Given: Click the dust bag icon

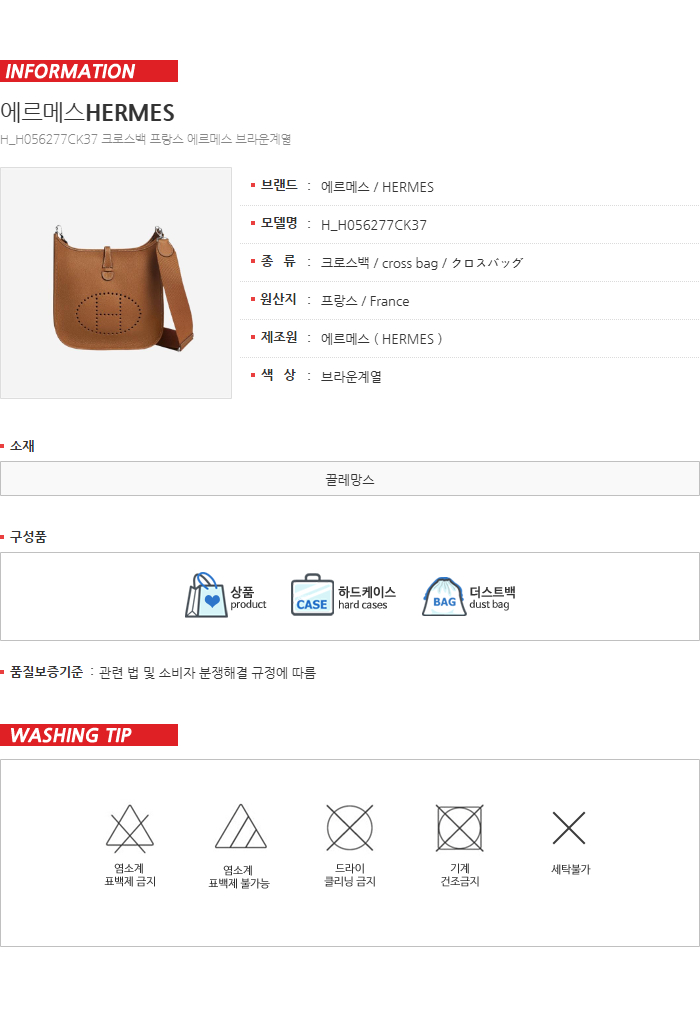Looking at the screenshot, I should pos(444,596).
